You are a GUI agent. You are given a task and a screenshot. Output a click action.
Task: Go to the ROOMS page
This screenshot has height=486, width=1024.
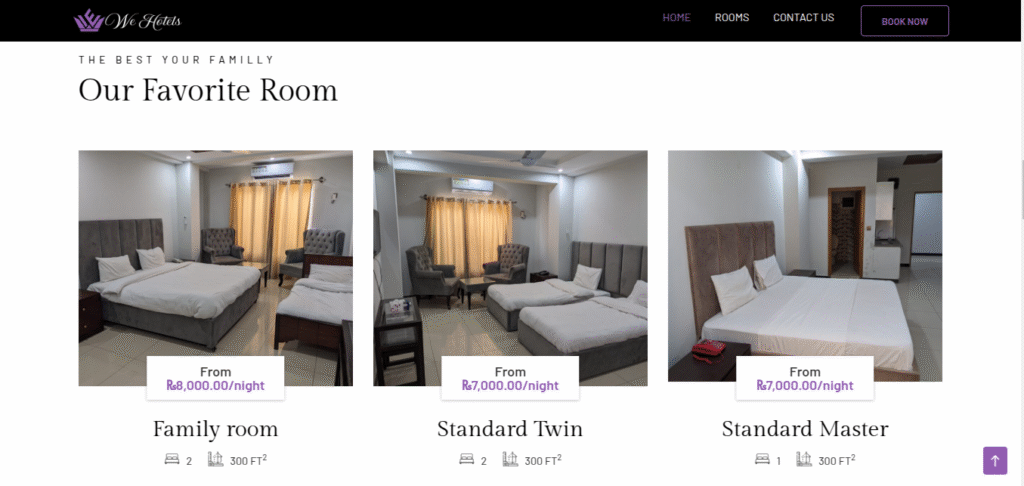pyautogui.click(x=731, y=18)
